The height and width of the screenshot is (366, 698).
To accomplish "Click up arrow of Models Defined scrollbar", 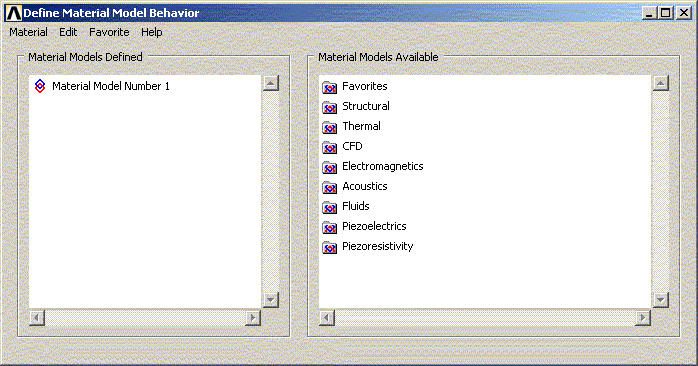I will [271, 83].
